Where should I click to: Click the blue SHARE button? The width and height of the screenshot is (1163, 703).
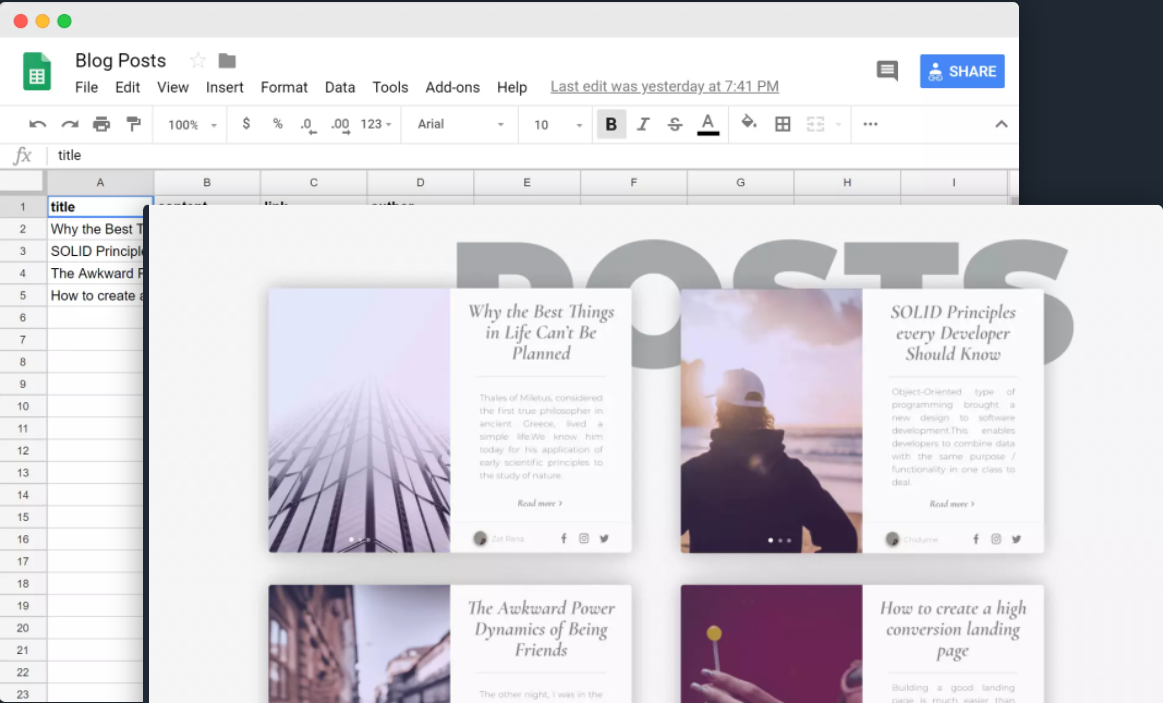pos(962,71)
